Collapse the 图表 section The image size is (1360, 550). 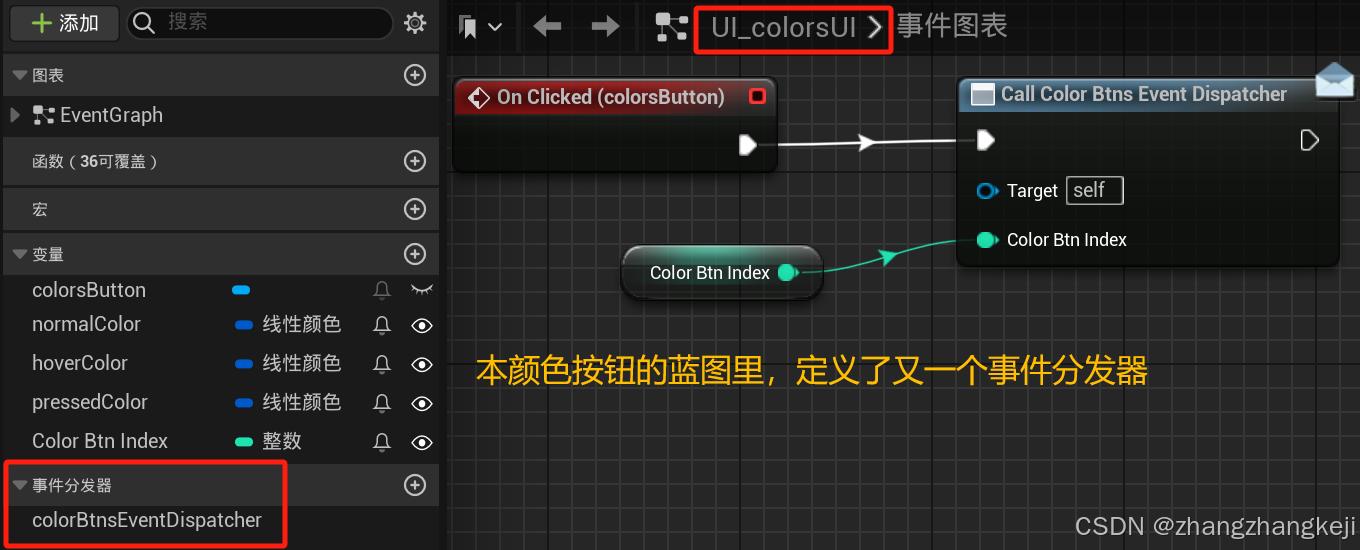(20, 76)
